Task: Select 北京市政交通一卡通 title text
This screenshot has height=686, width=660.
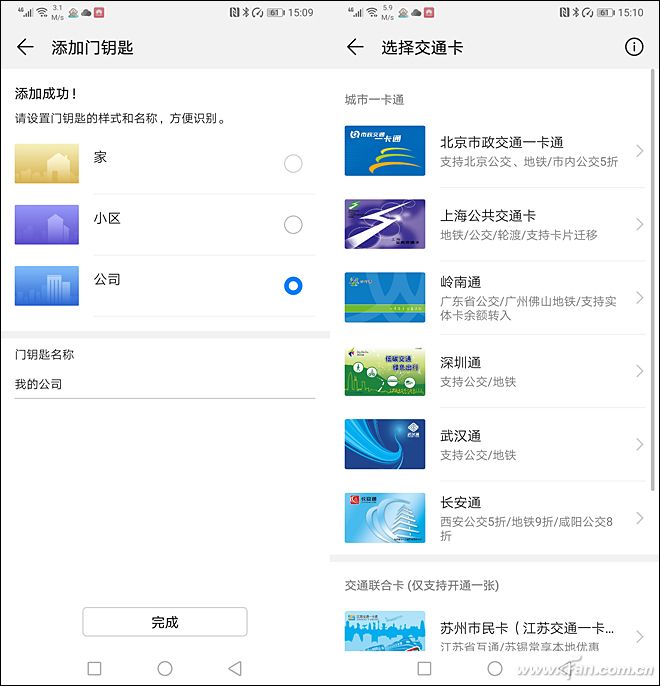Action: (502, 143)
